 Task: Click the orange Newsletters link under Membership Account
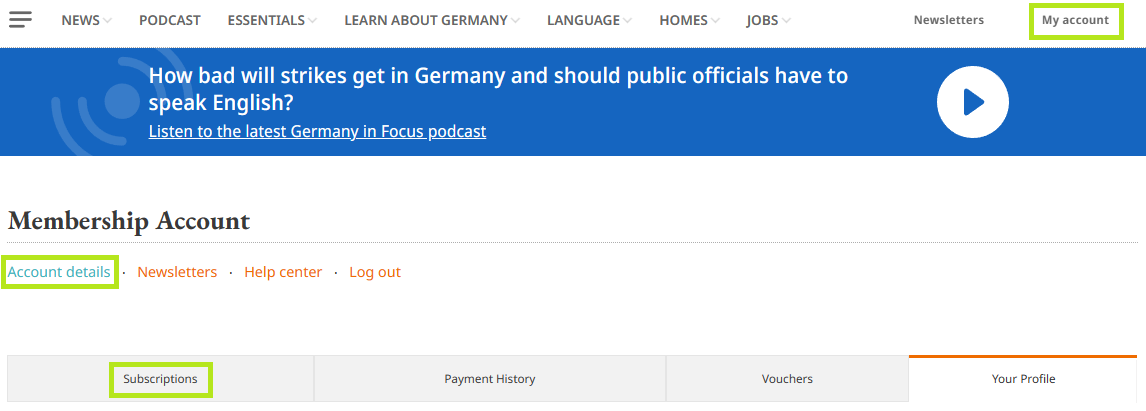click(177, 272)
